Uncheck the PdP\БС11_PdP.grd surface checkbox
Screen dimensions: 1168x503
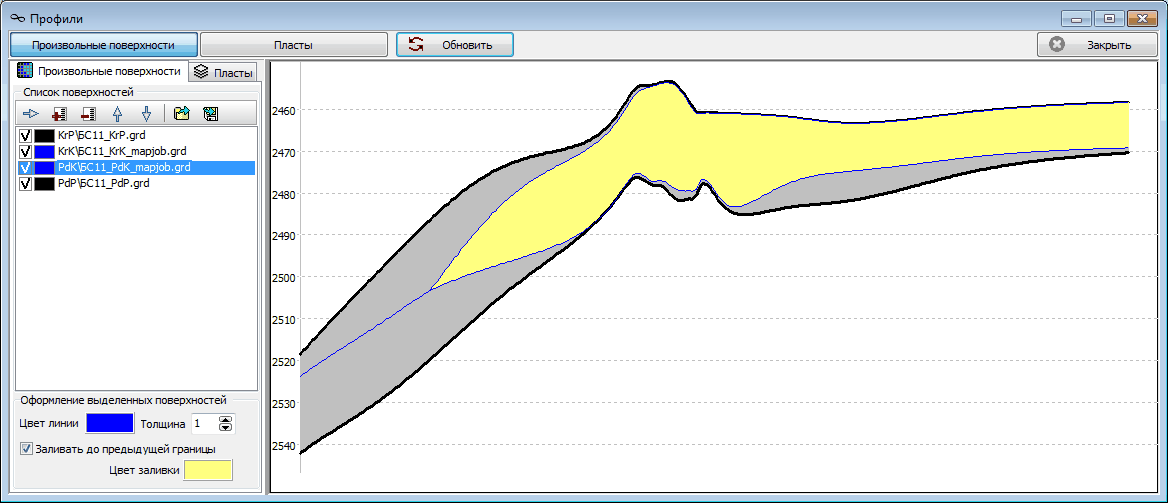[25, 183]
